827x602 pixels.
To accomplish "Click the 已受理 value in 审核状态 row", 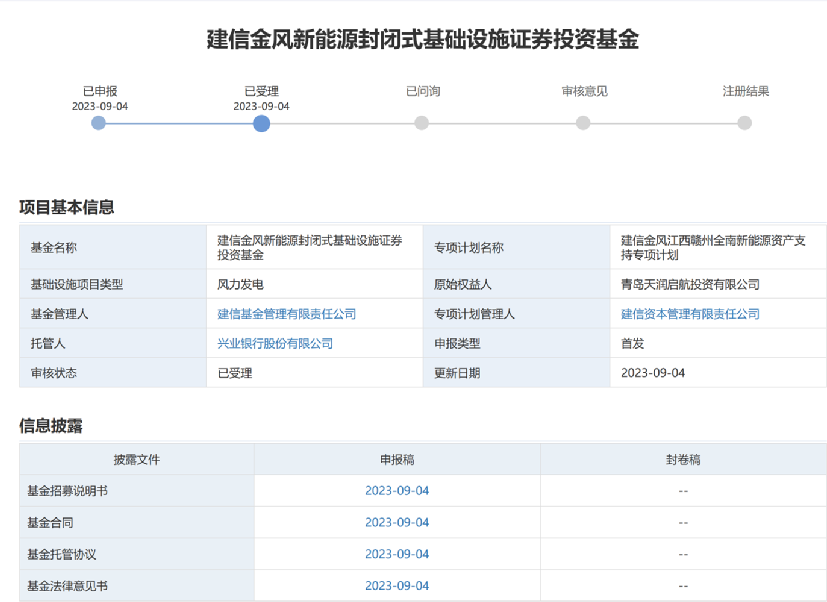I will pyautogui.click(x=235, y=373).
